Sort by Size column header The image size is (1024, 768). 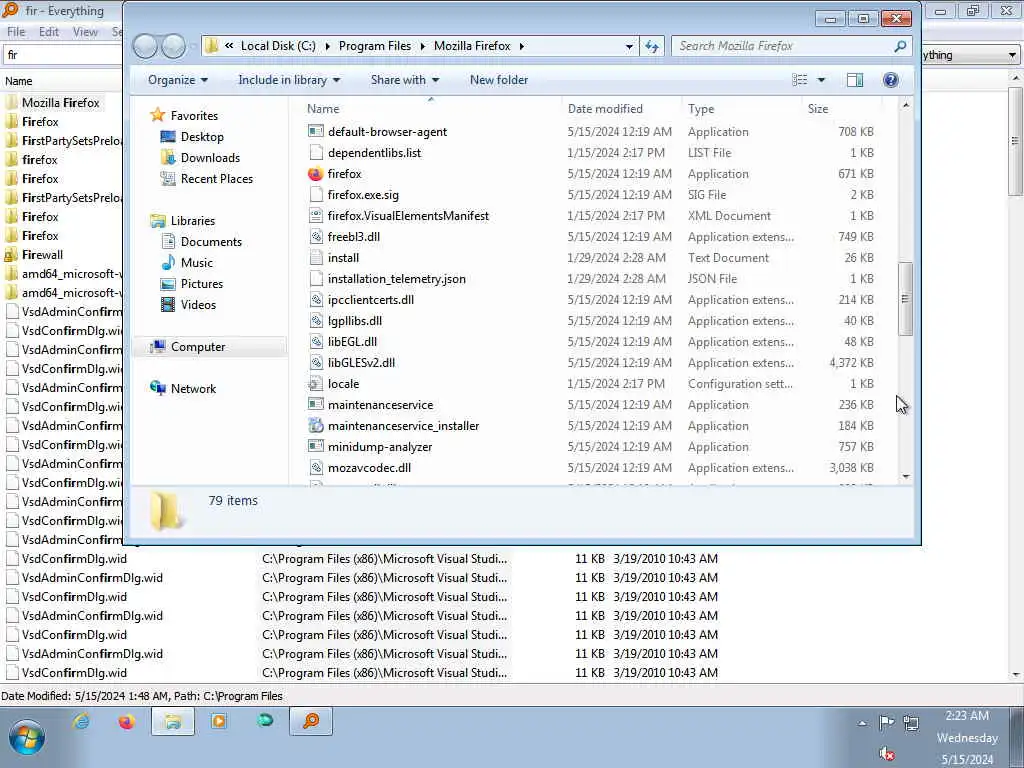[x=818, y=109]
